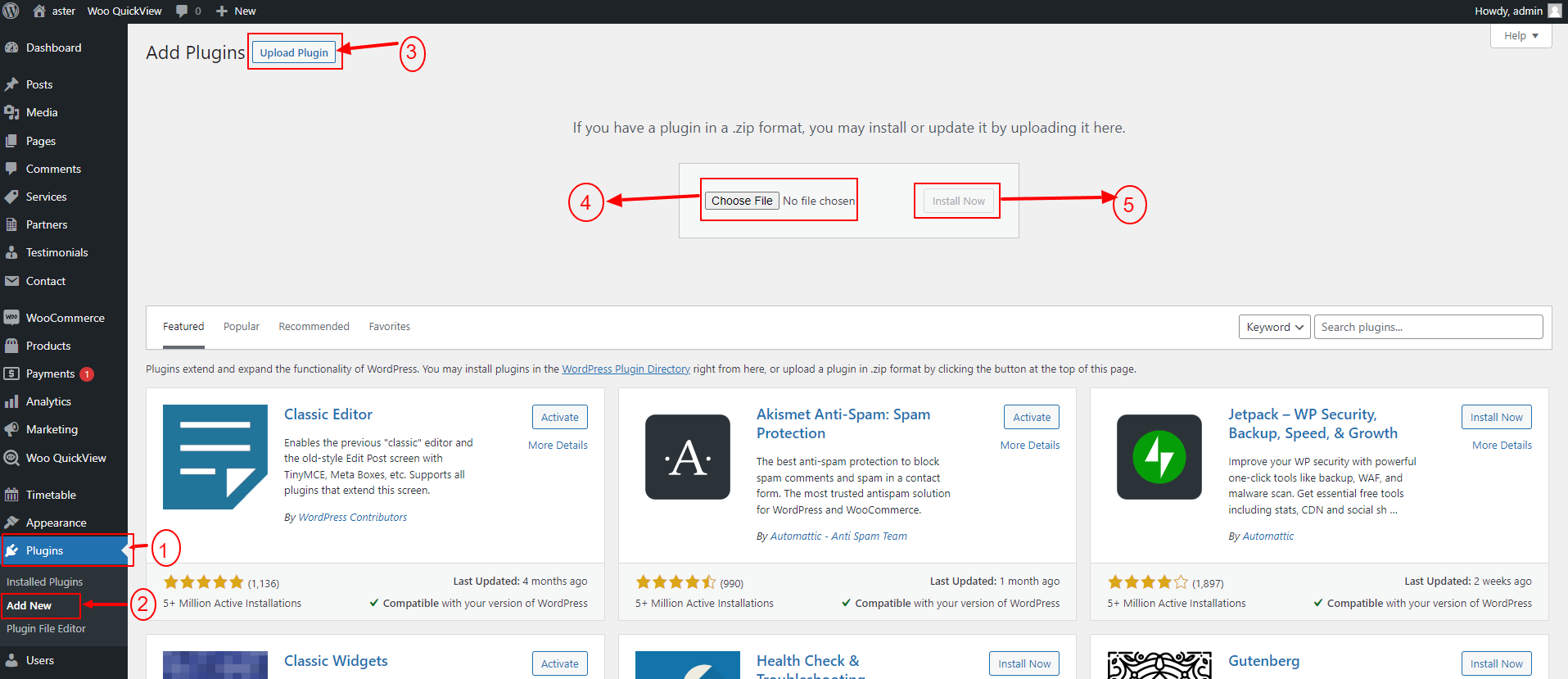Open Installed Plugins submenu
This screenshot has width=1568, height=679.
pos(45,582)
